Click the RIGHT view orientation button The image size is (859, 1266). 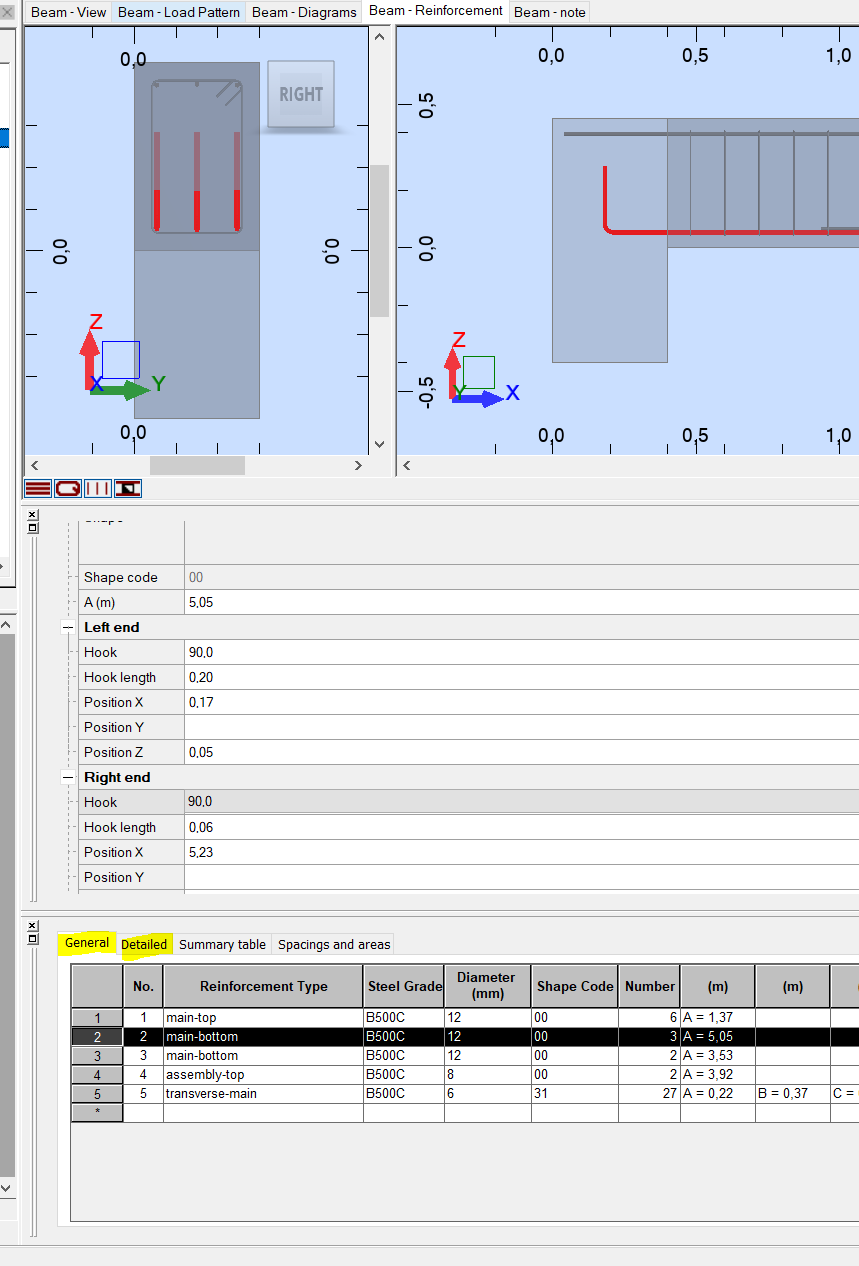coord(300,94)
